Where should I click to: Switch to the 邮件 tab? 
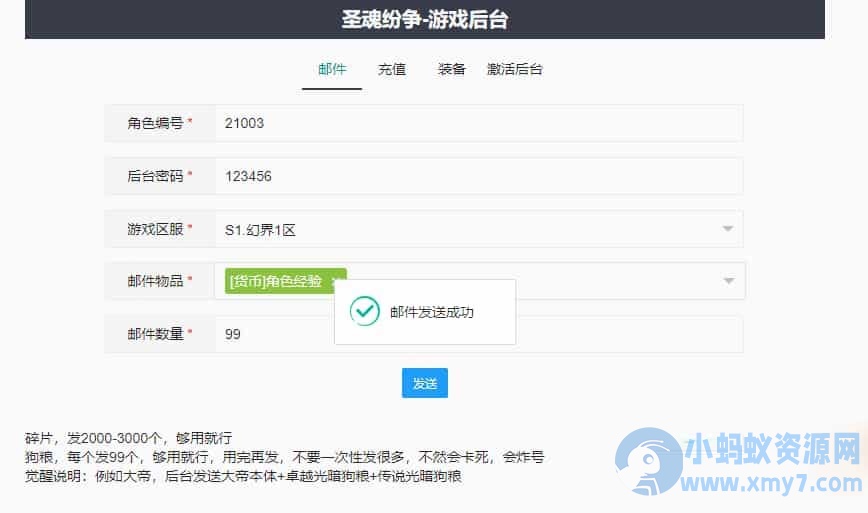tap(332, 69)
